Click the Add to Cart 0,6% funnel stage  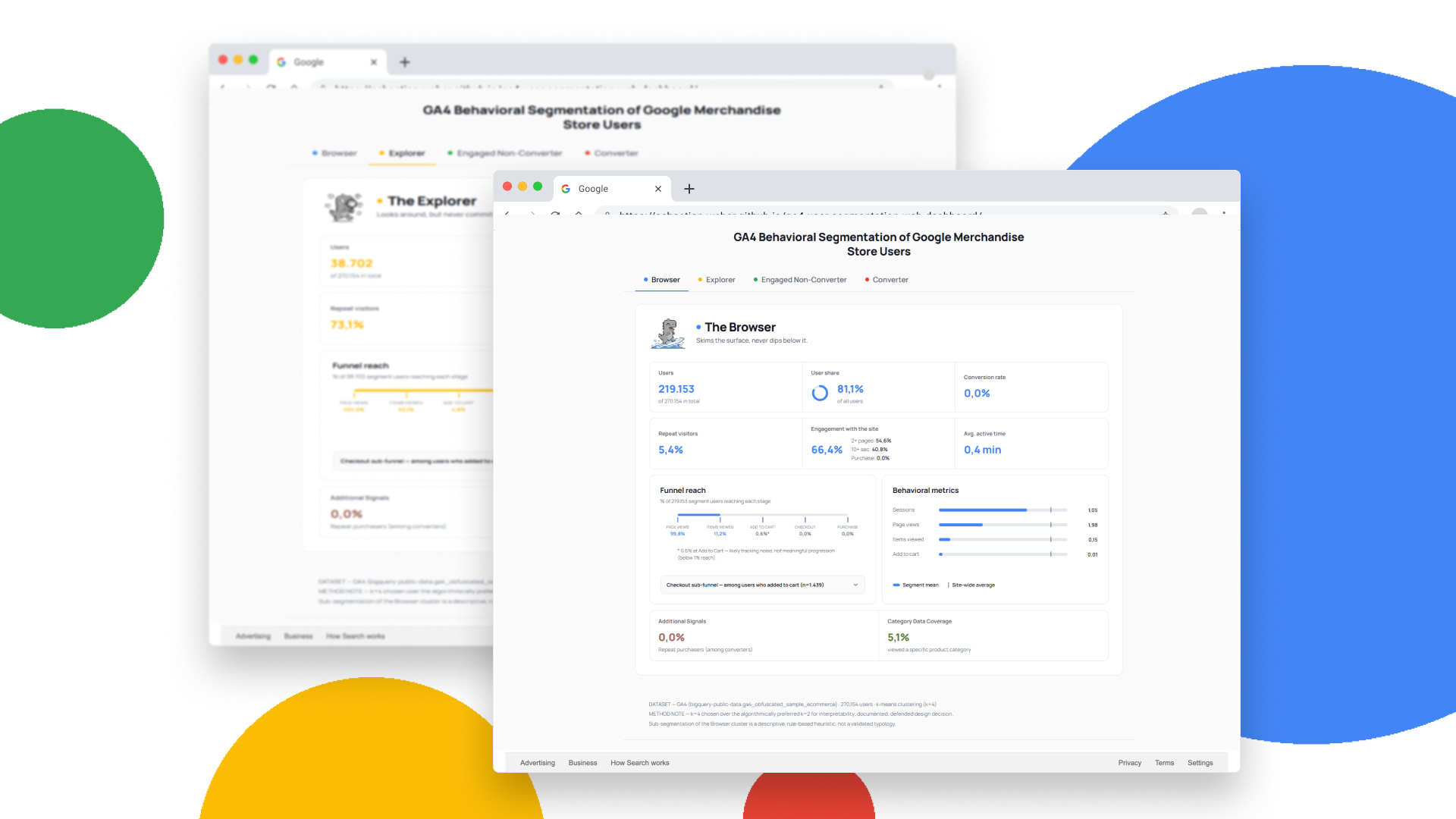pyautogui.click(x=762, y=530)
